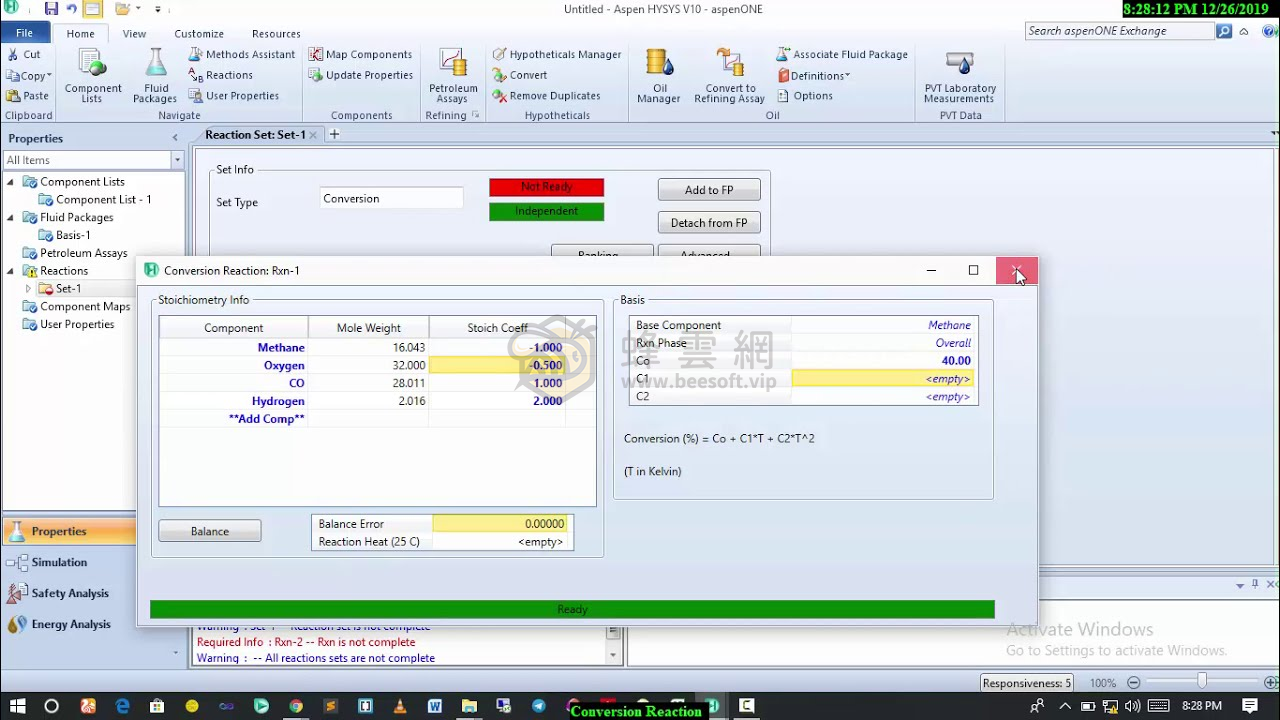Click Associate Fluid Package

click(x=842, y=54)
